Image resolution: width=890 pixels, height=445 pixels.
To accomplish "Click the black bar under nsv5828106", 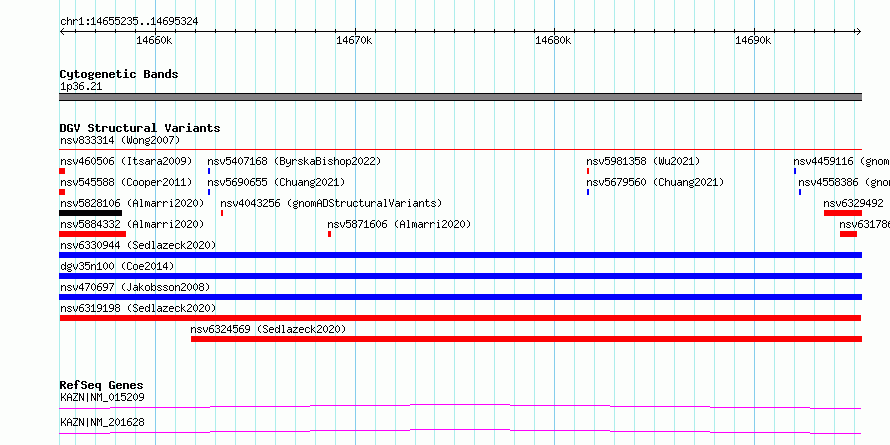I will pos(90,213).
